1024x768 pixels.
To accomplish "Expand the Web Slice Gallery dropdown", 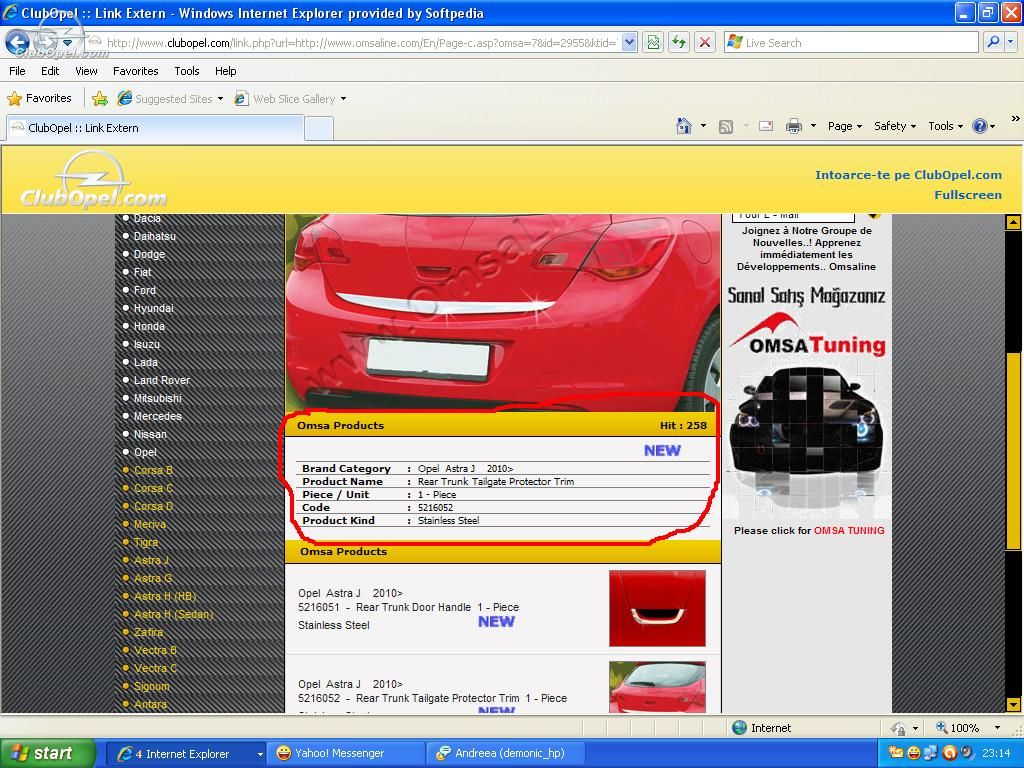I will click(x=344, y=99).
